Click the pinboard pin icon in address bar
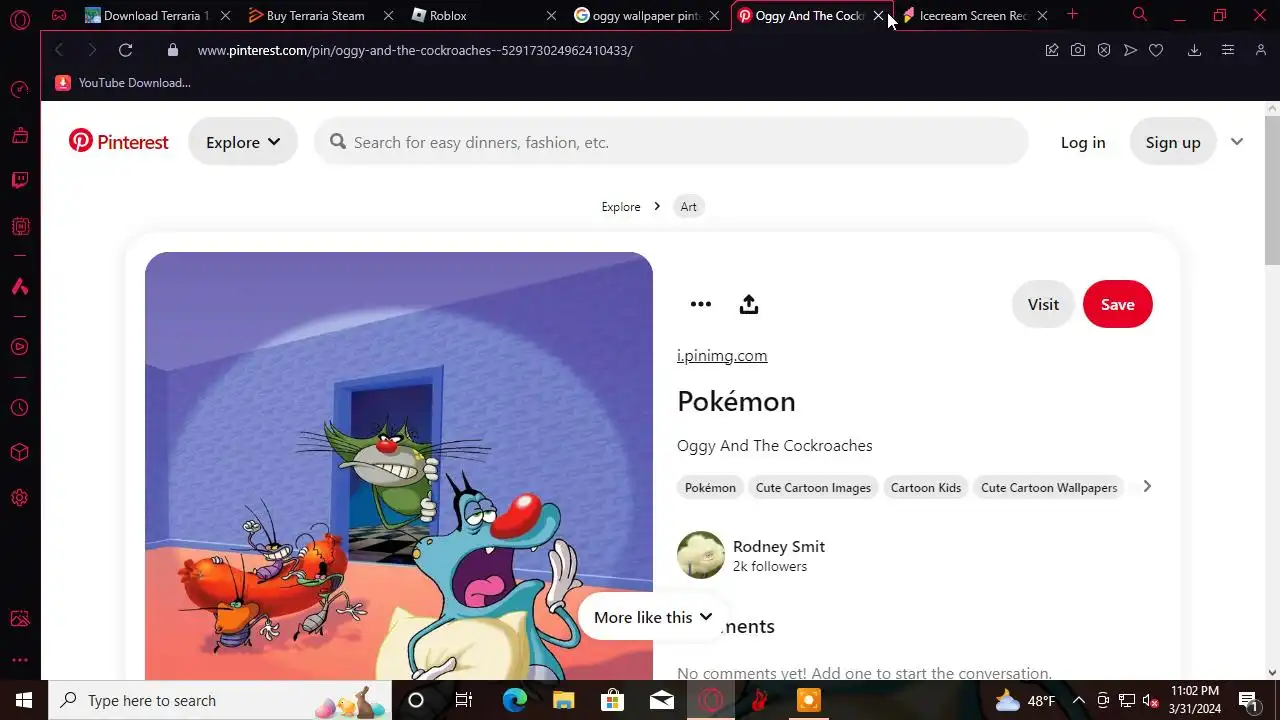1280x720 pixels. 1052,50
